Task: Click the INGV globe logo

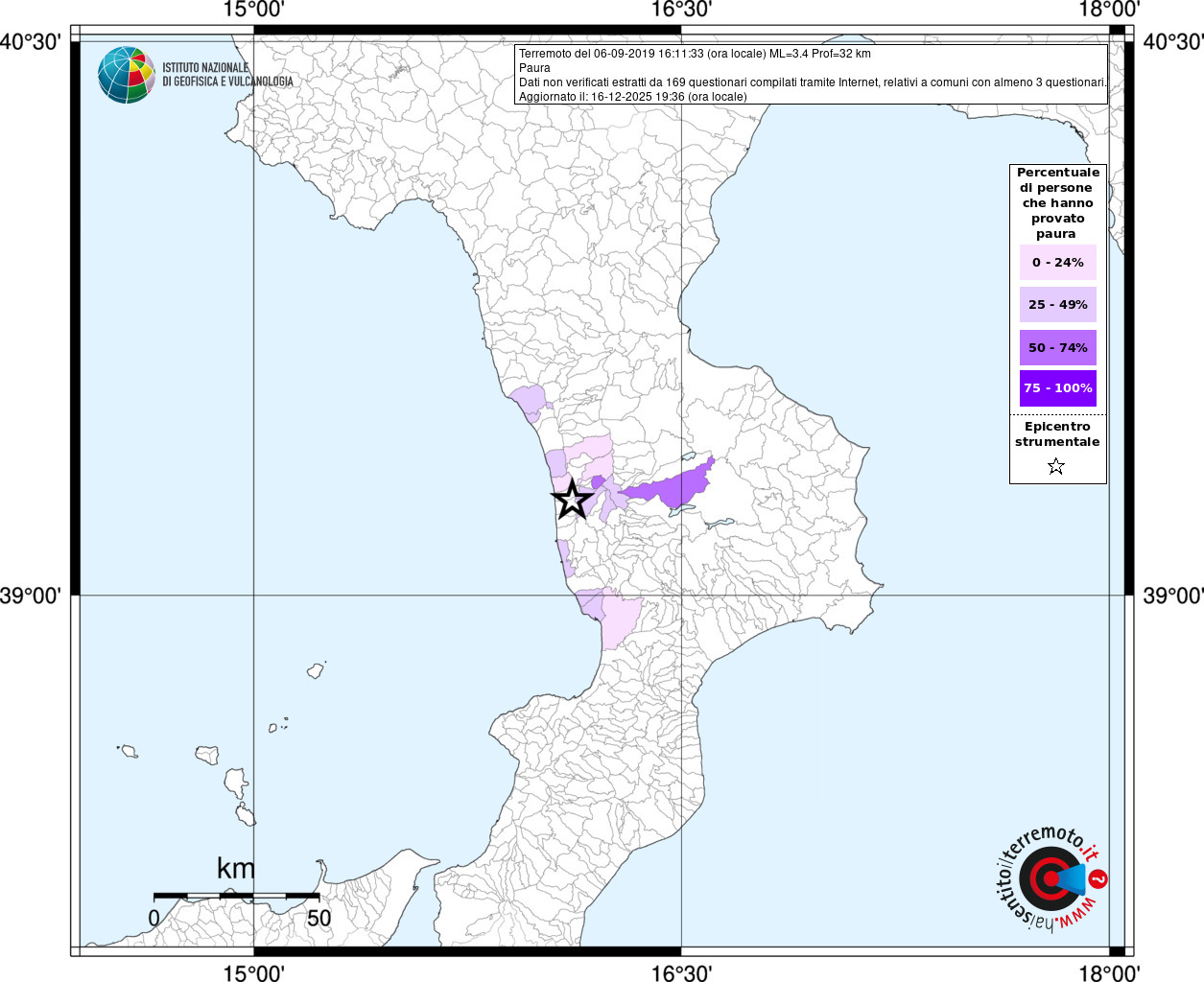Action: click(127, 75)
